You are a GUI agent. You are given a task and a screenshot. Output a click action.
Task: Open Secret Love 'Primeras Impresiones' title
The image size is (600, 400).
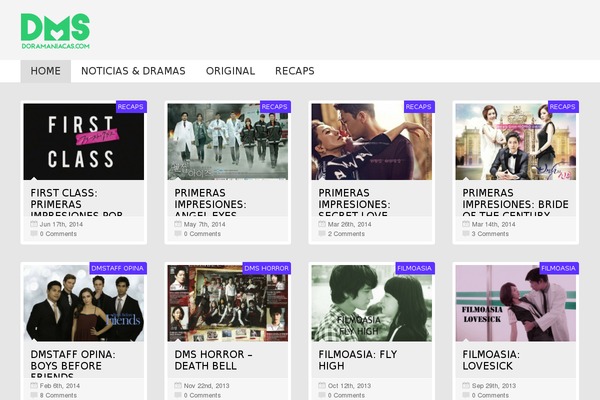(354, 203)
